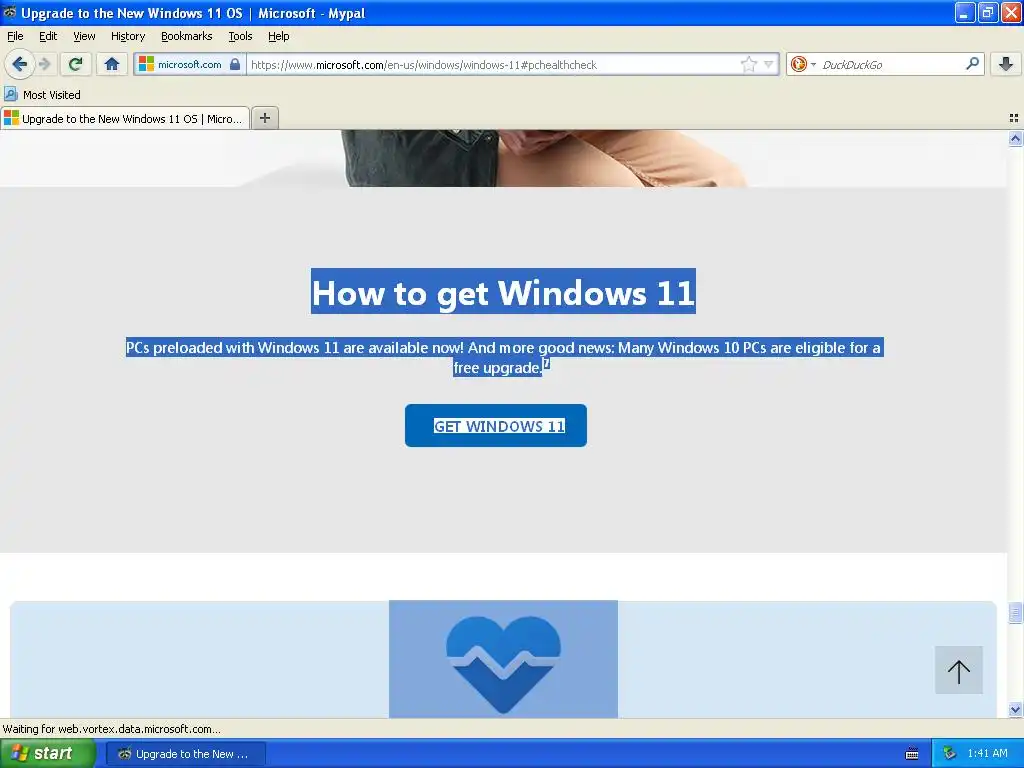
Task: Open the DuckDuckGo search engine dropdown
Action: [x=814, y=64]
